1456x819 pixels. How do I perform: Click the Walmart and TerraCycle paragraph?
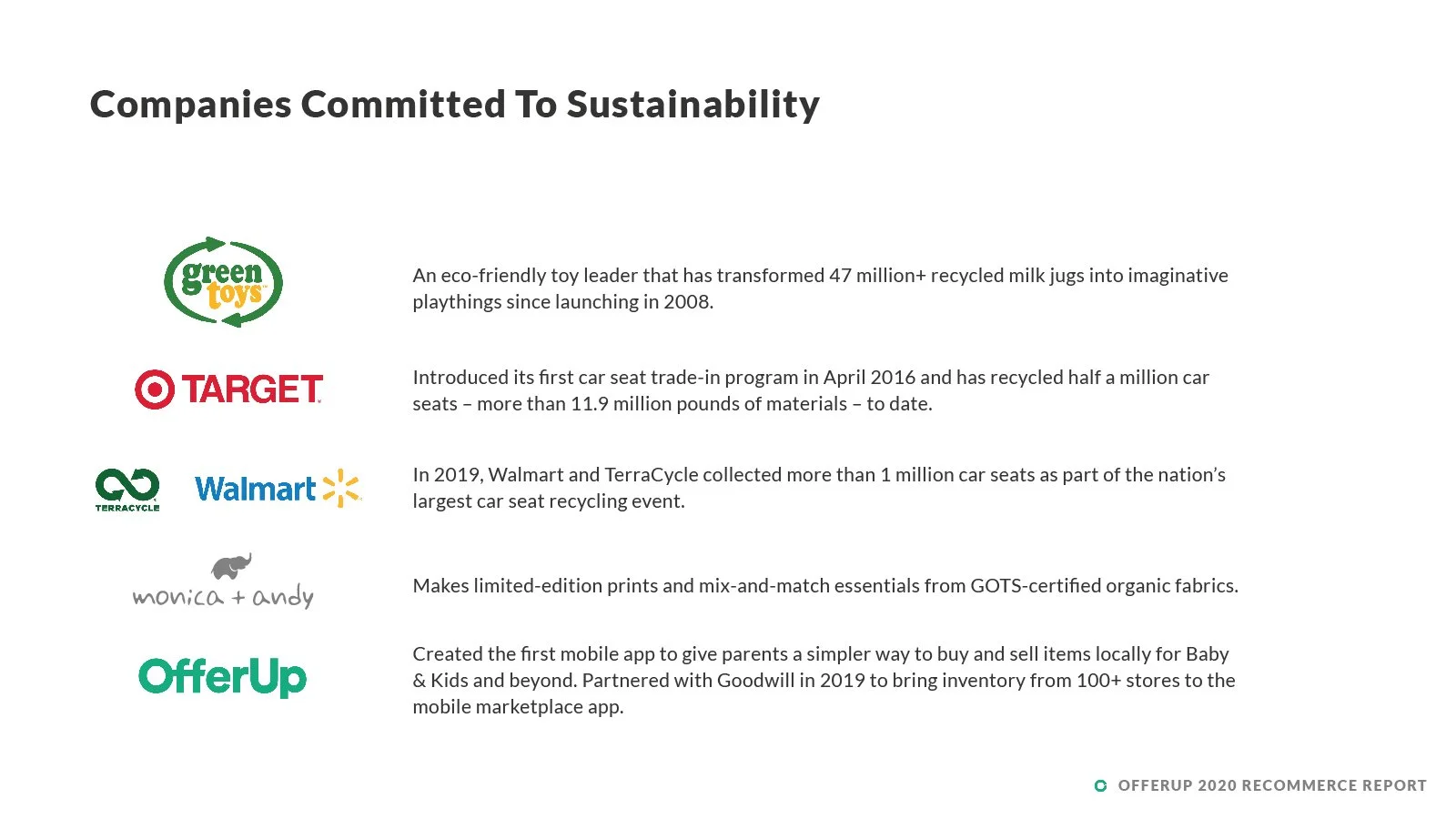click(819, 488)
